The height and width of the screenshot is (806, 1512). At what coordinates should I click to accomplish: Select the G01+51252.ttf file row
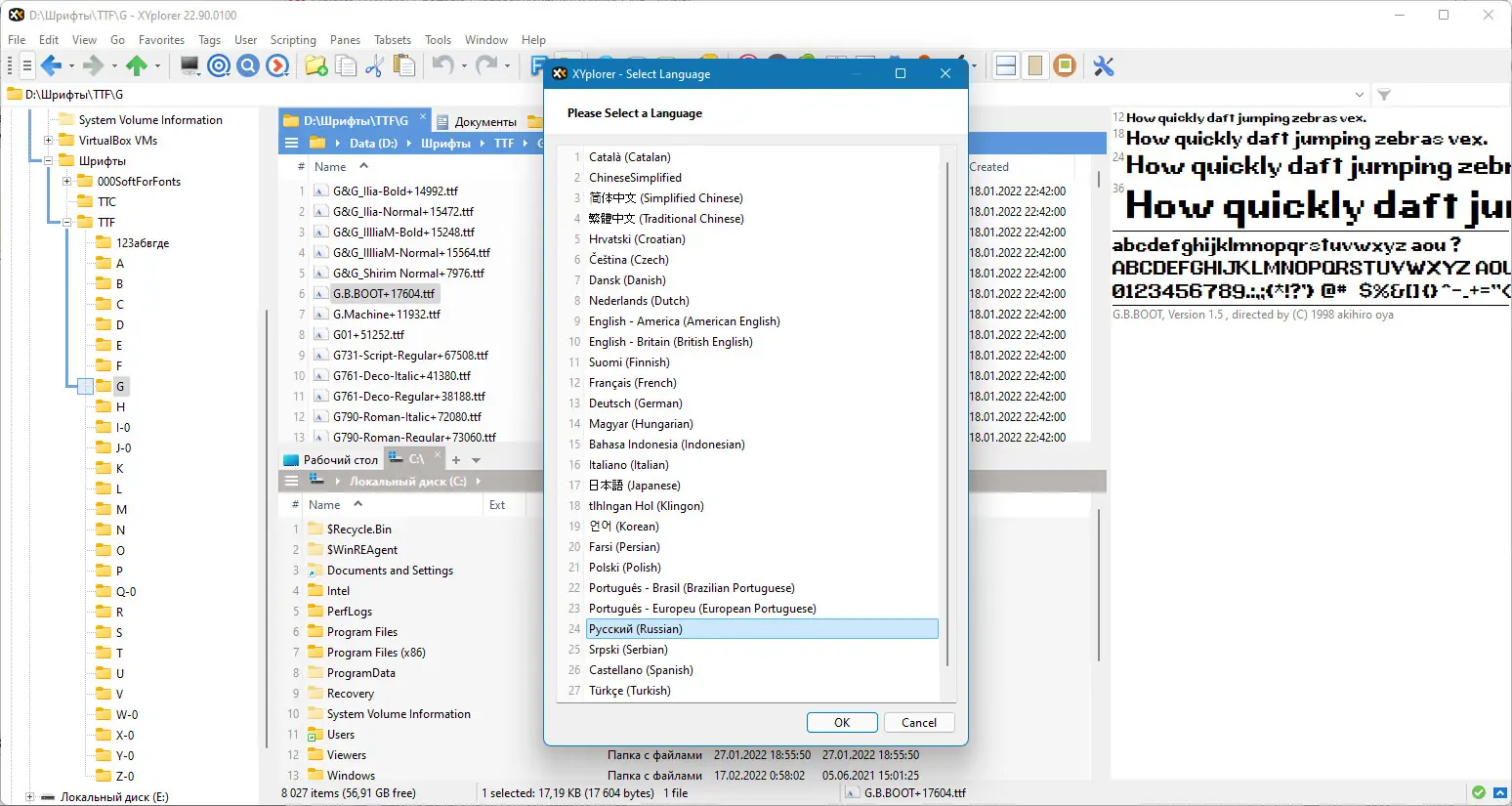(367, 334)
